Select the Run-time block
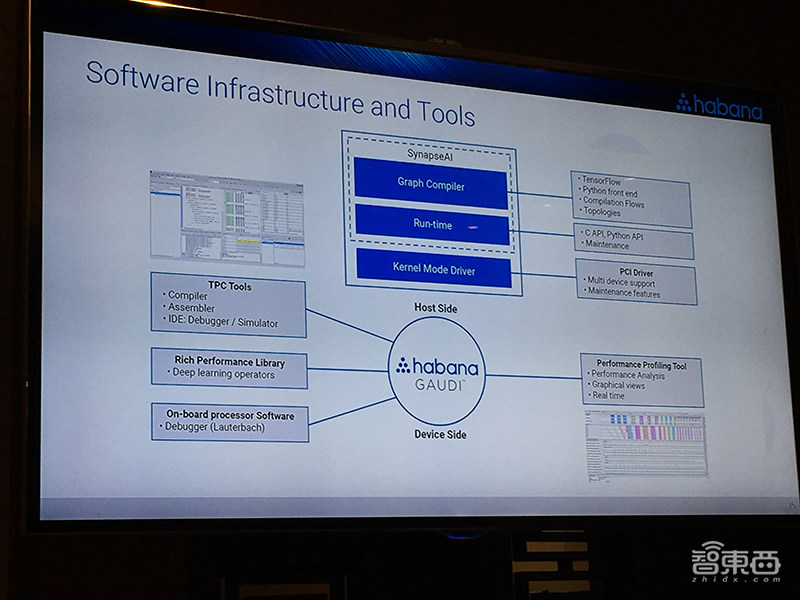800x600 pixels. tap(432, 225)
